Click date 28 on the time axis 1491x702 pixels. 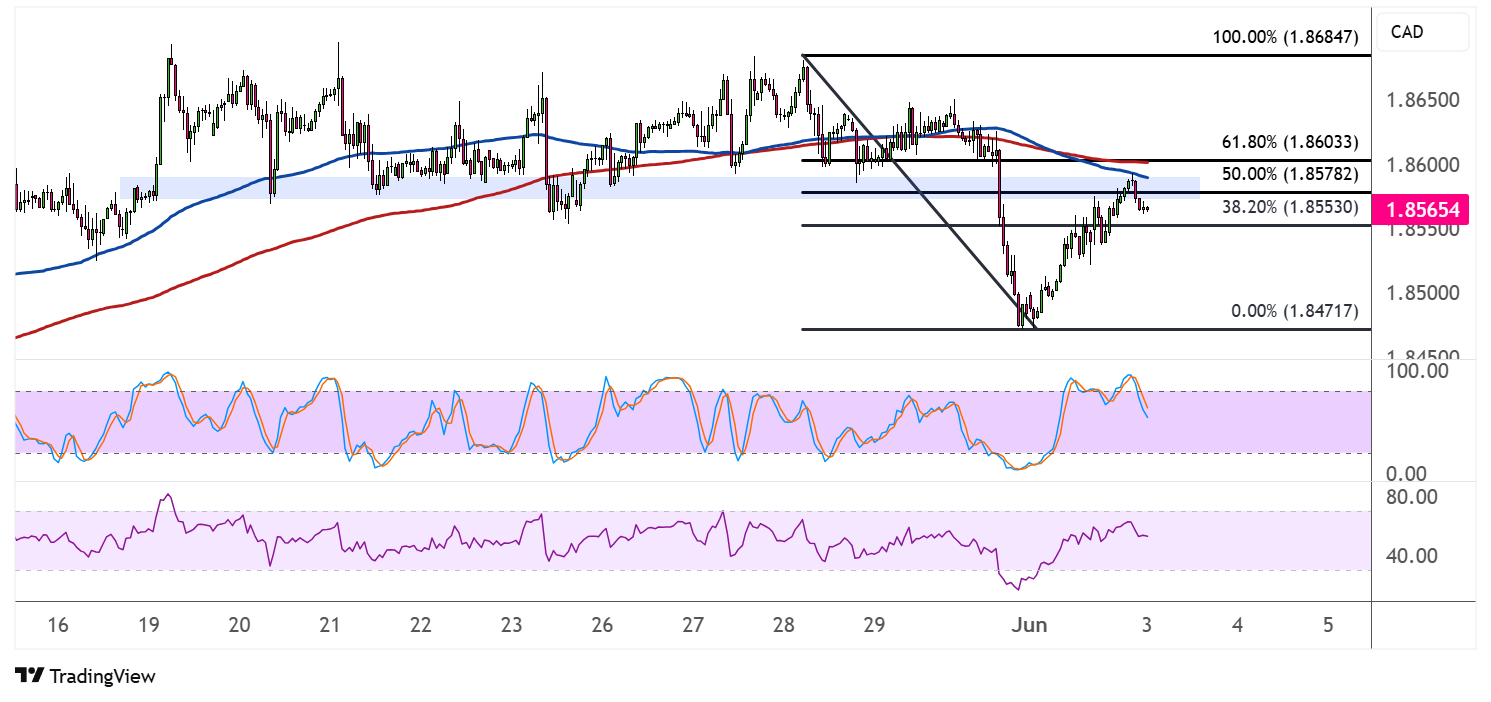(x=783, y=626)
